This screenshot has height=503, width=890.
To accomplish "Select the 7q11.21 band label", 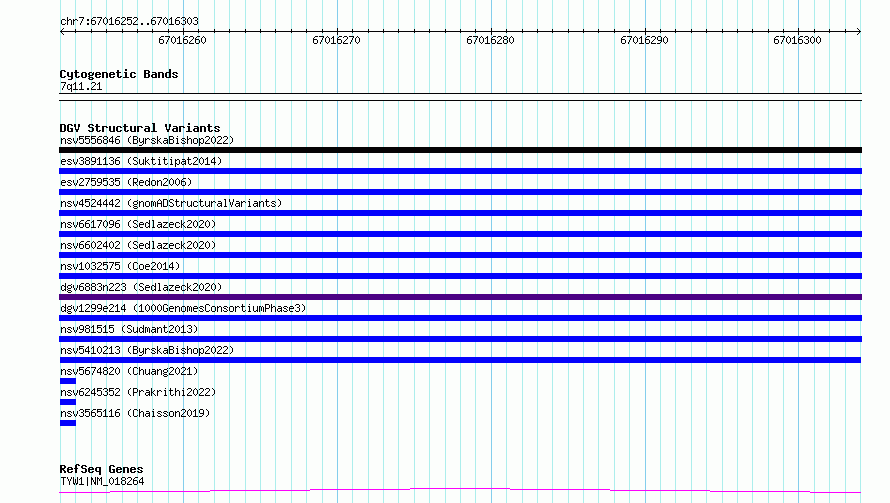I will 81,86.
